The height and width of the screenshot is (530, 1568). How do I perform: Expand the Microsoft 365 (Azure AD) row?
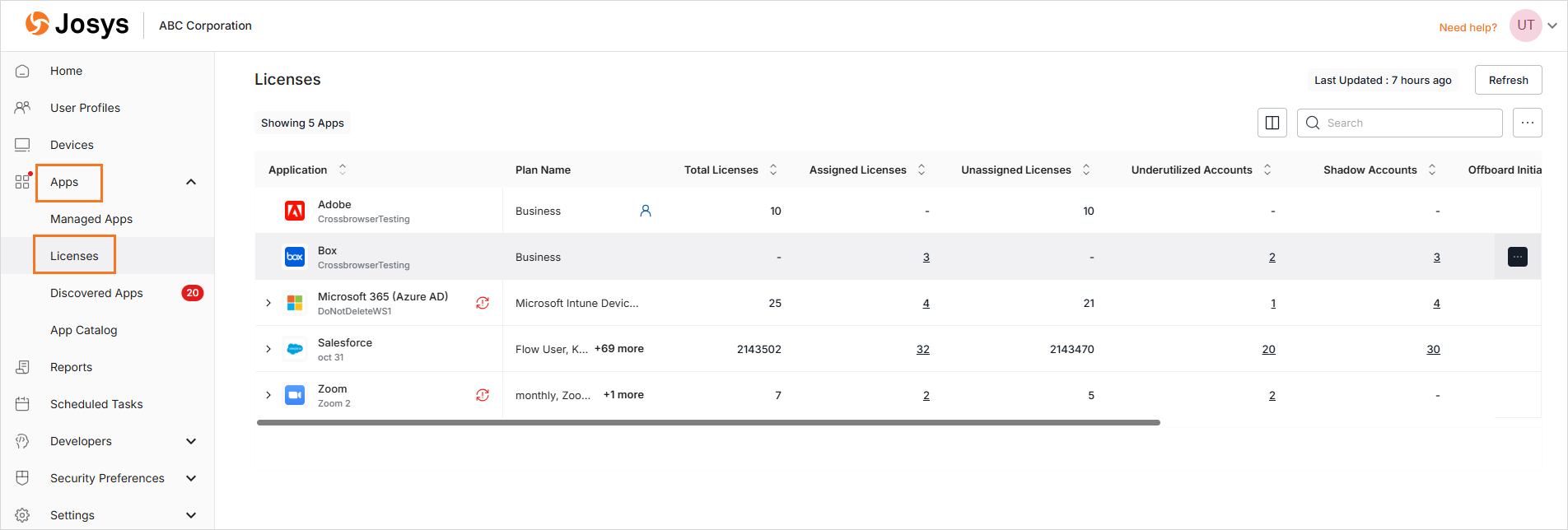(268, 303)
